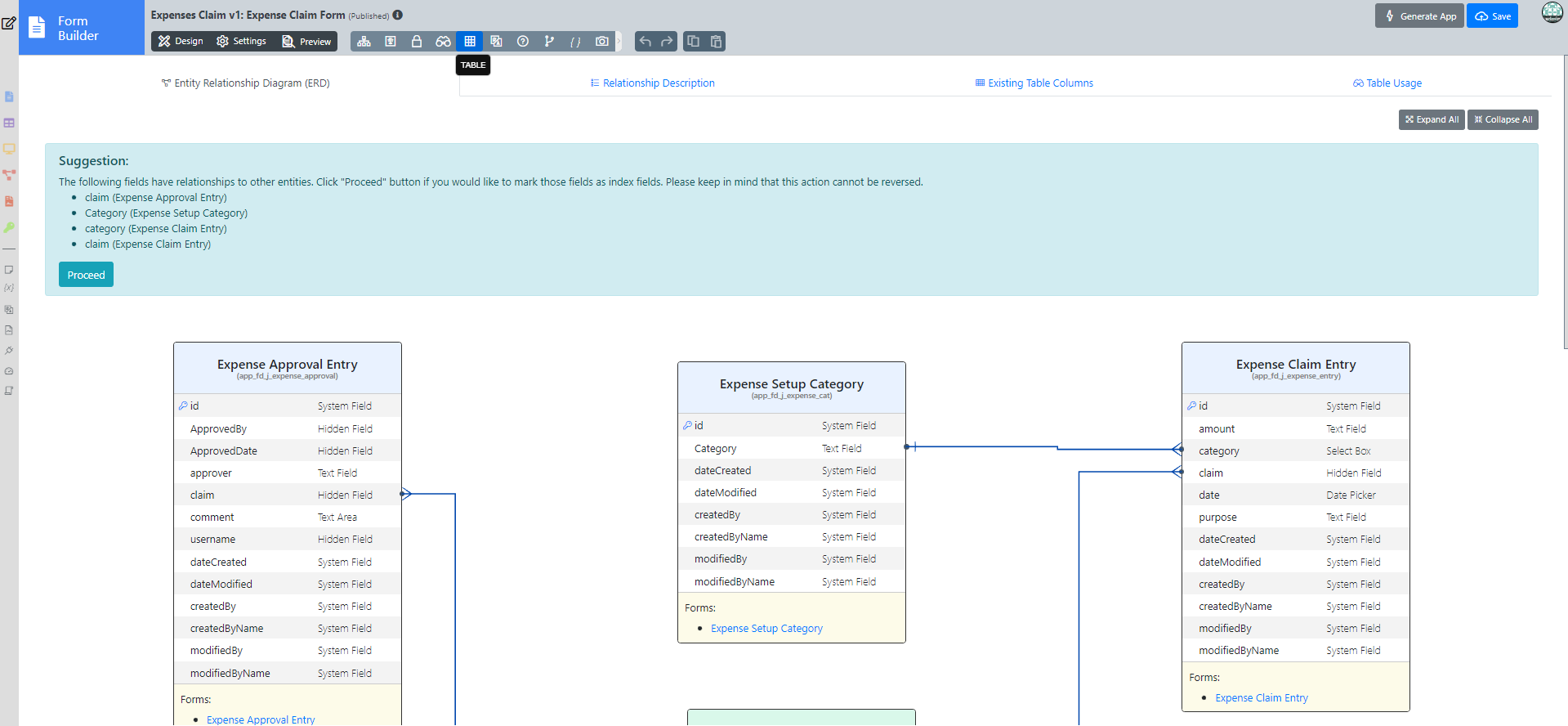The width and height of the screenshot is (1568, 726).
Task: Open the Existing Table Columns tab
Action: click(x=1034, y=83)
